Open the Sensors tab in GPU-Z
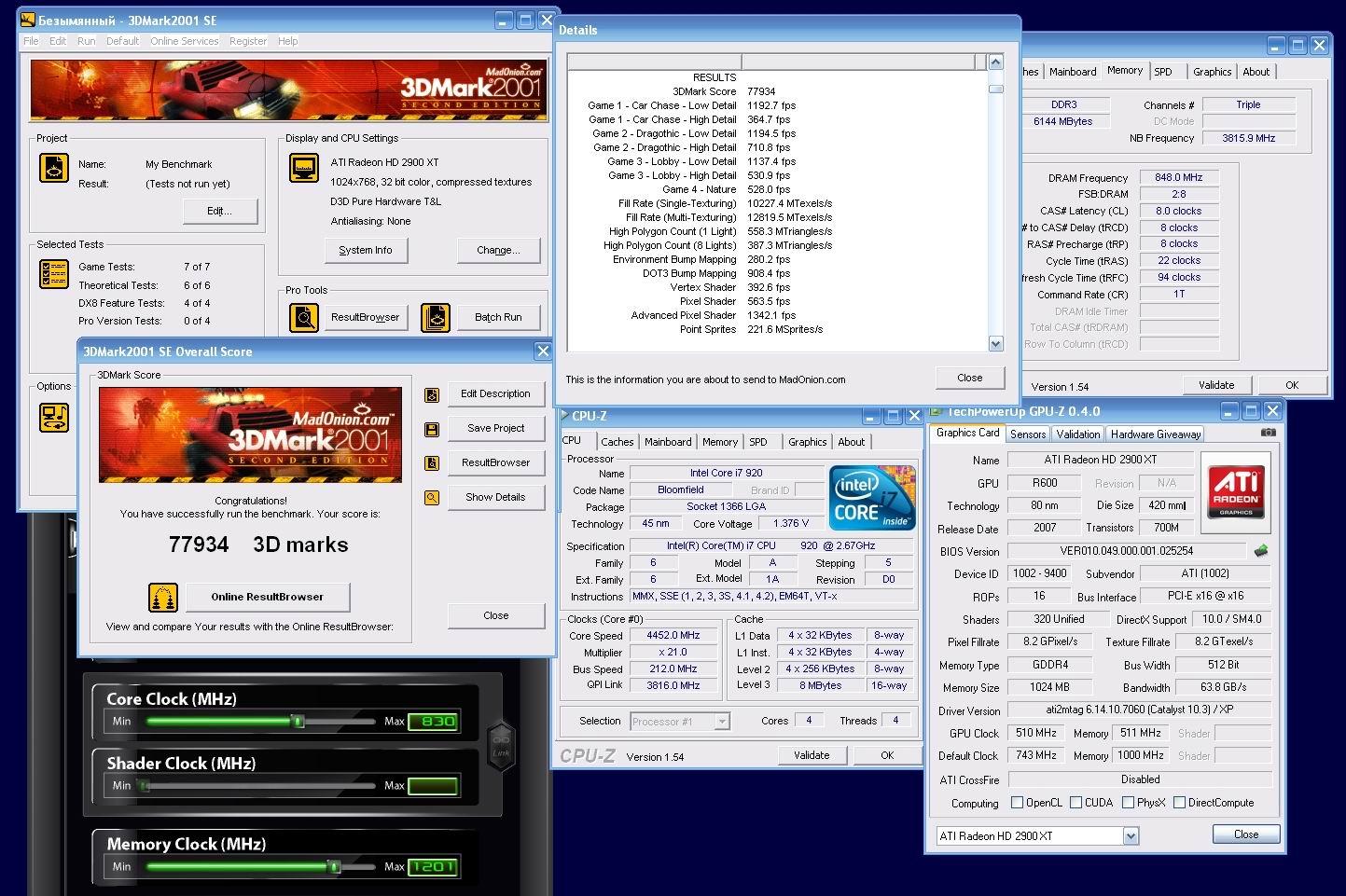The width and height of the screenshot is (1346, 896). (x=1028, y=434)
